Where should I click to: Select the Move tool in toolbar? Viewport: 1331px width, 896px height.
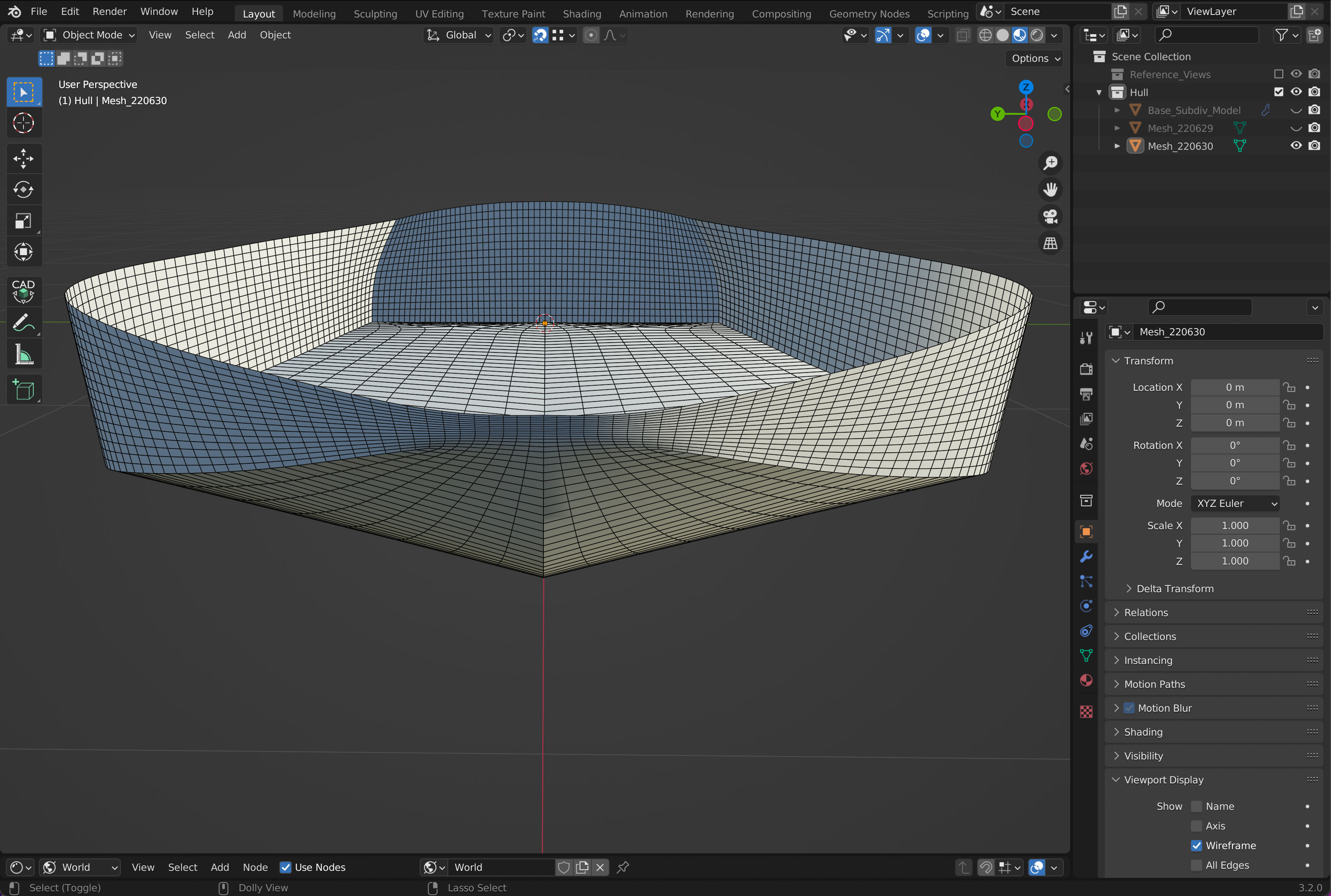pos(23,159)
